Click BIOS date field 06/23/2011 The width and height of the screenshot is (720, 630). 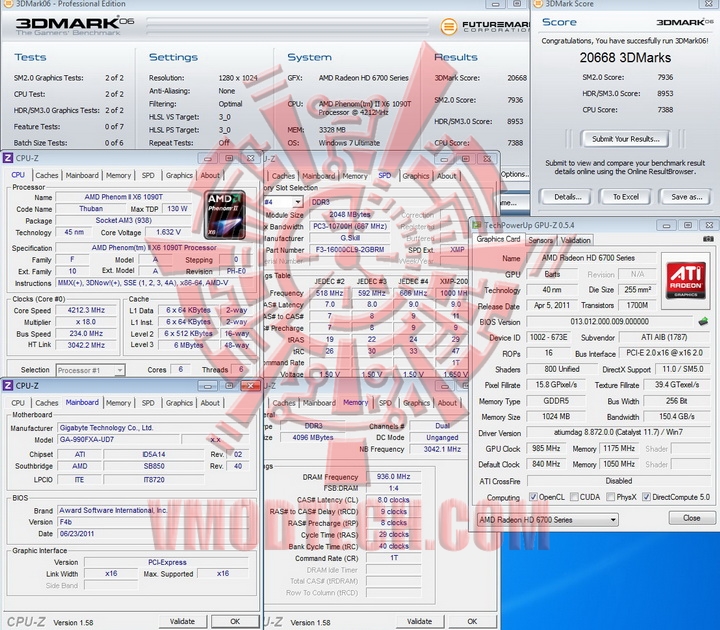pyautogui.click(x=153, y=534)
